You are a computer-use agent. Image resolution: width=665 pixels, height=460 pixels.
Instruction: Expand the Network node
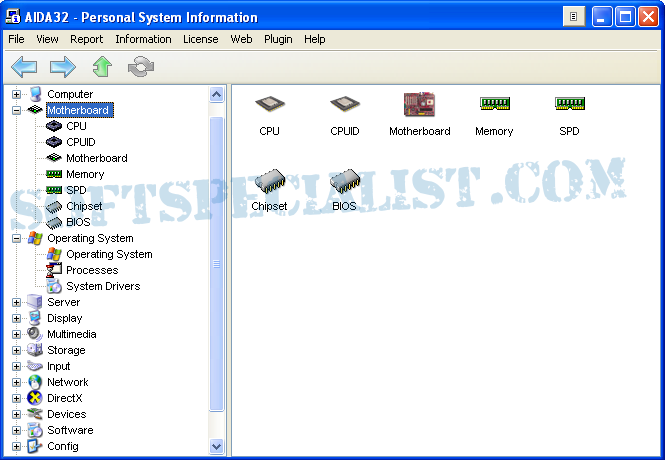[x=16, y=382]
